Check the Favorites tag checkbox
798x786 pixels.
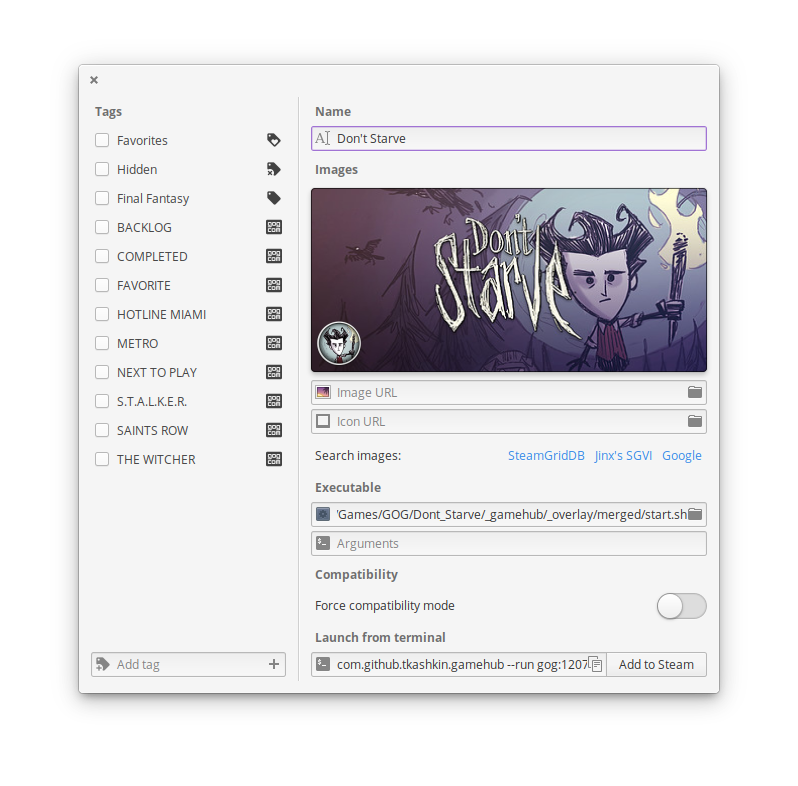102,140
